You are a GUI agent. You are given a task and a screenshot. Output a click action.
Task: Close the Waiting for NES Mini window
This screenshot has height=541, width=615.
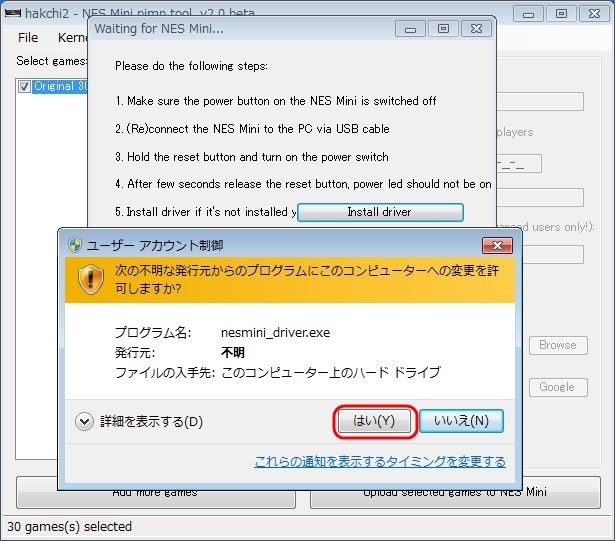[477, 29]
